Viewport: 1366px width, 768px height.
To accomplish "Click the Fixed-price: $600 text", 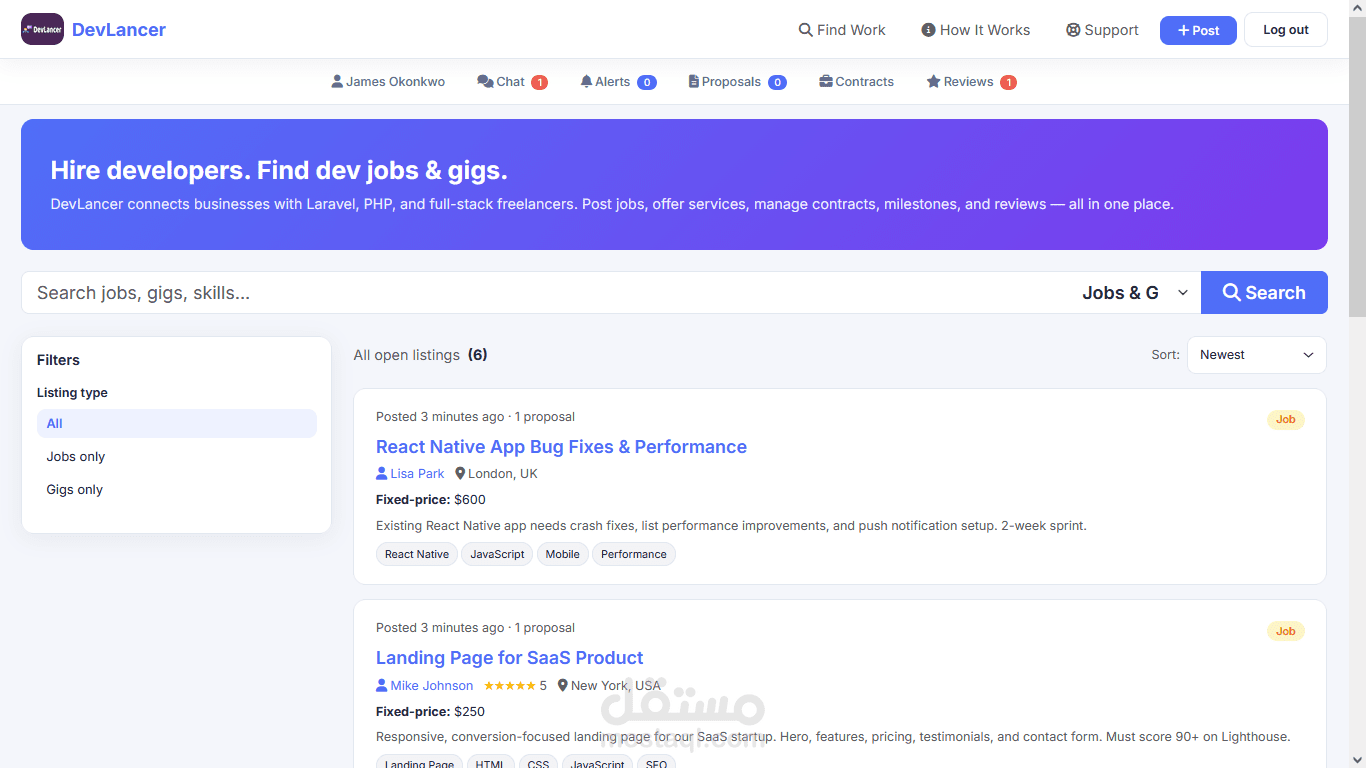I will [431, 500].
